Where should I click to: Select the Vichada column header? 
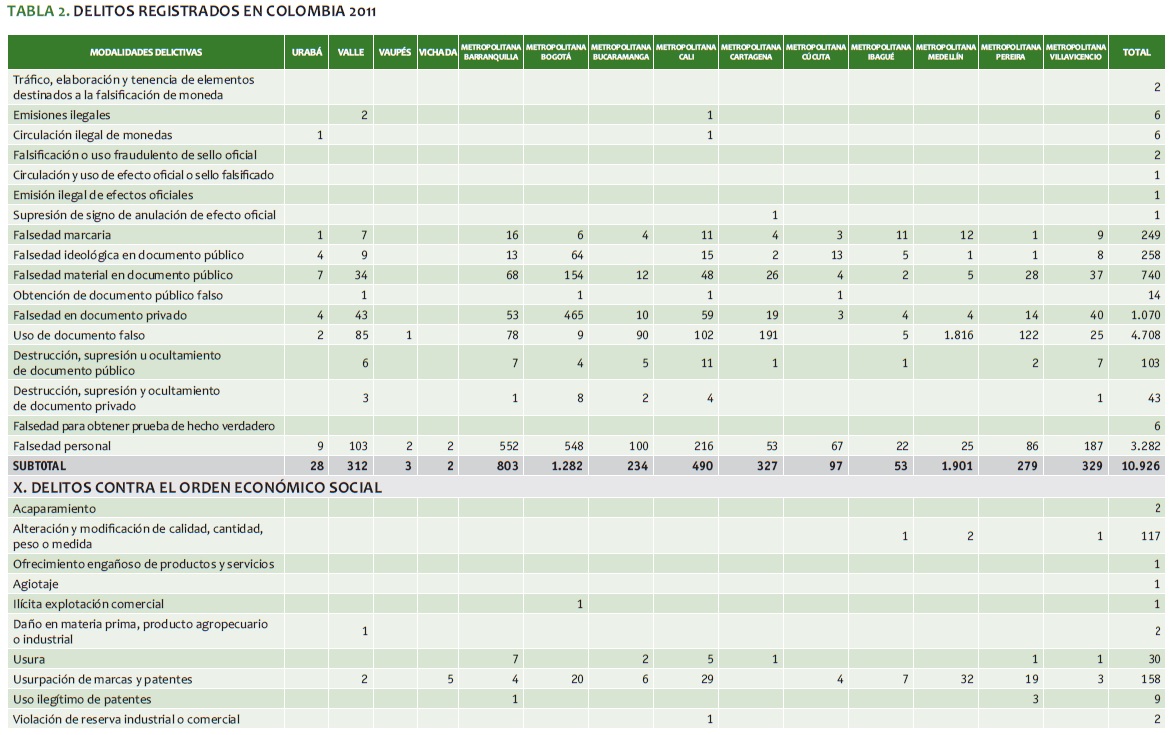(438, 52)
